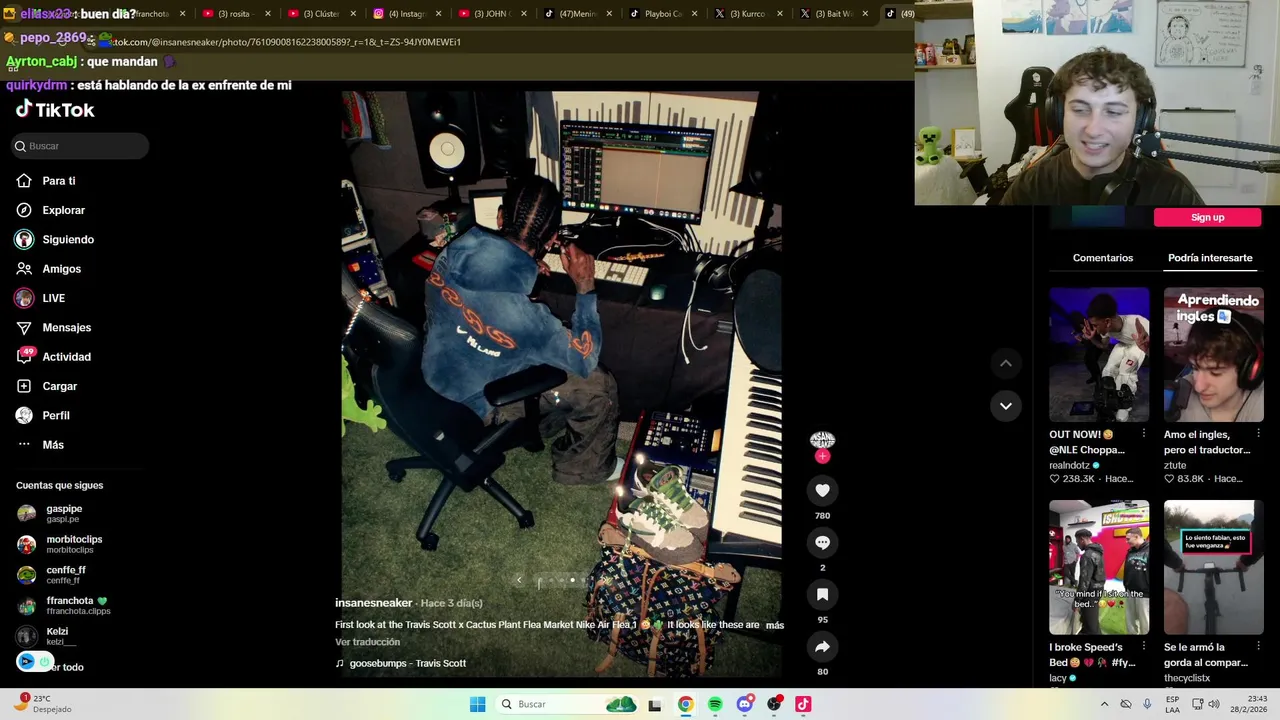Show hidden system tray icons chevron
The image size is (1280, 720).
[1104, 704]
